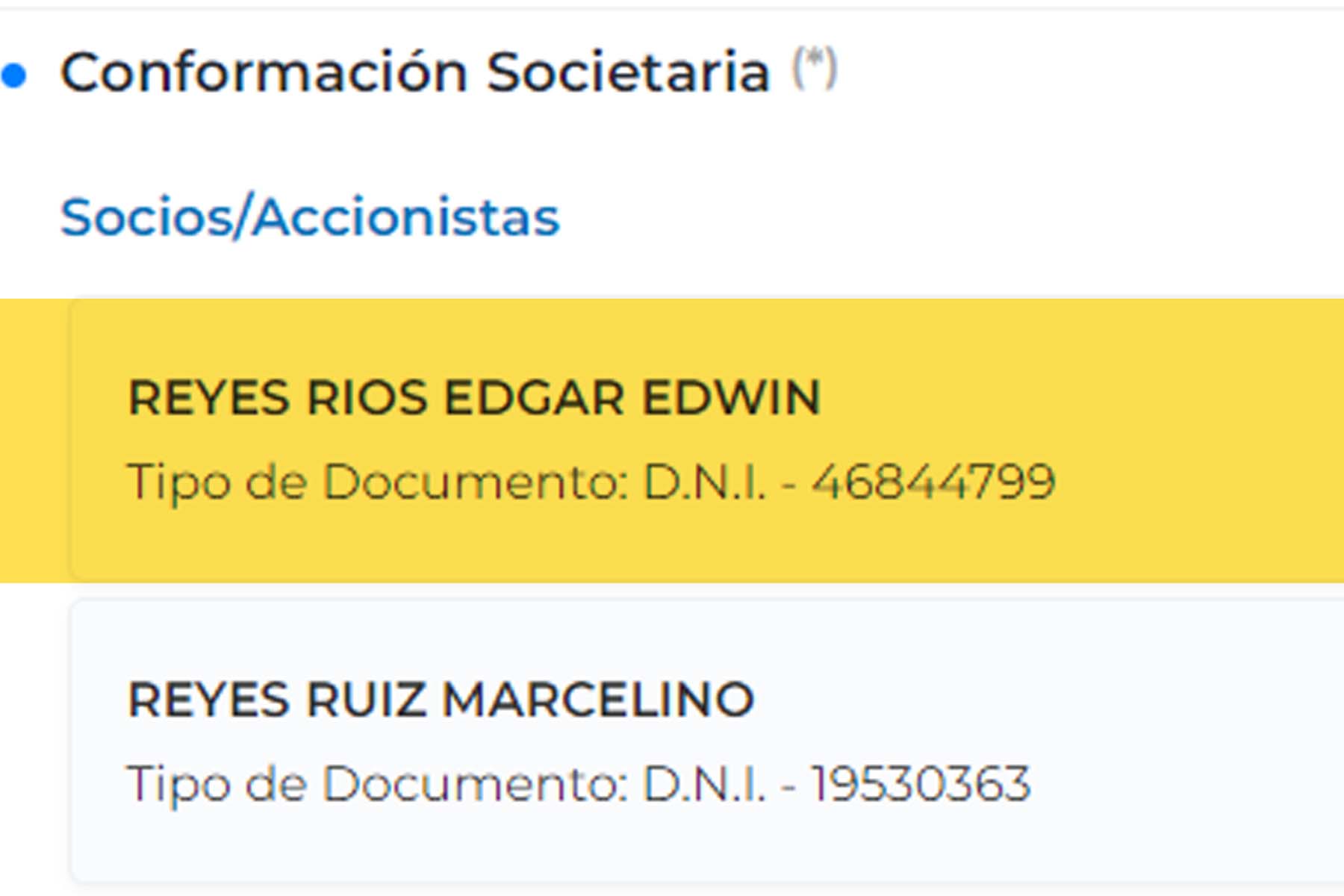The image size is (1344, 896).
Task: Click the Conformación Societaria section heading
Action: [x=414, y=72]
